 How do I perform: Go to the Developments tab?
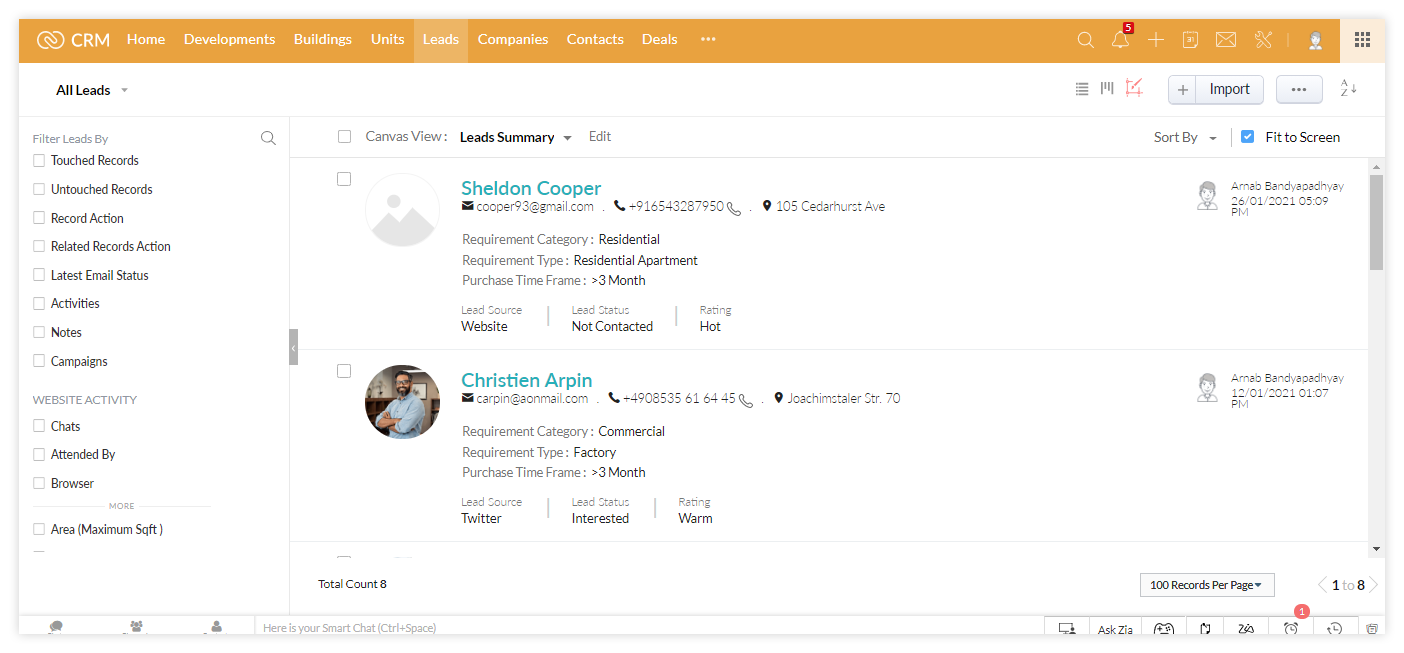point(229,39)
